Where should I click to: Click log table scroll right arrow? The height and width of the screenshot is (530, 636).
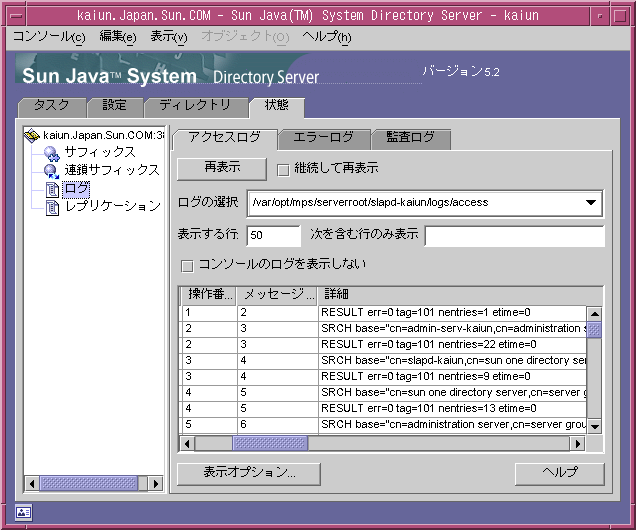(577, 444)
